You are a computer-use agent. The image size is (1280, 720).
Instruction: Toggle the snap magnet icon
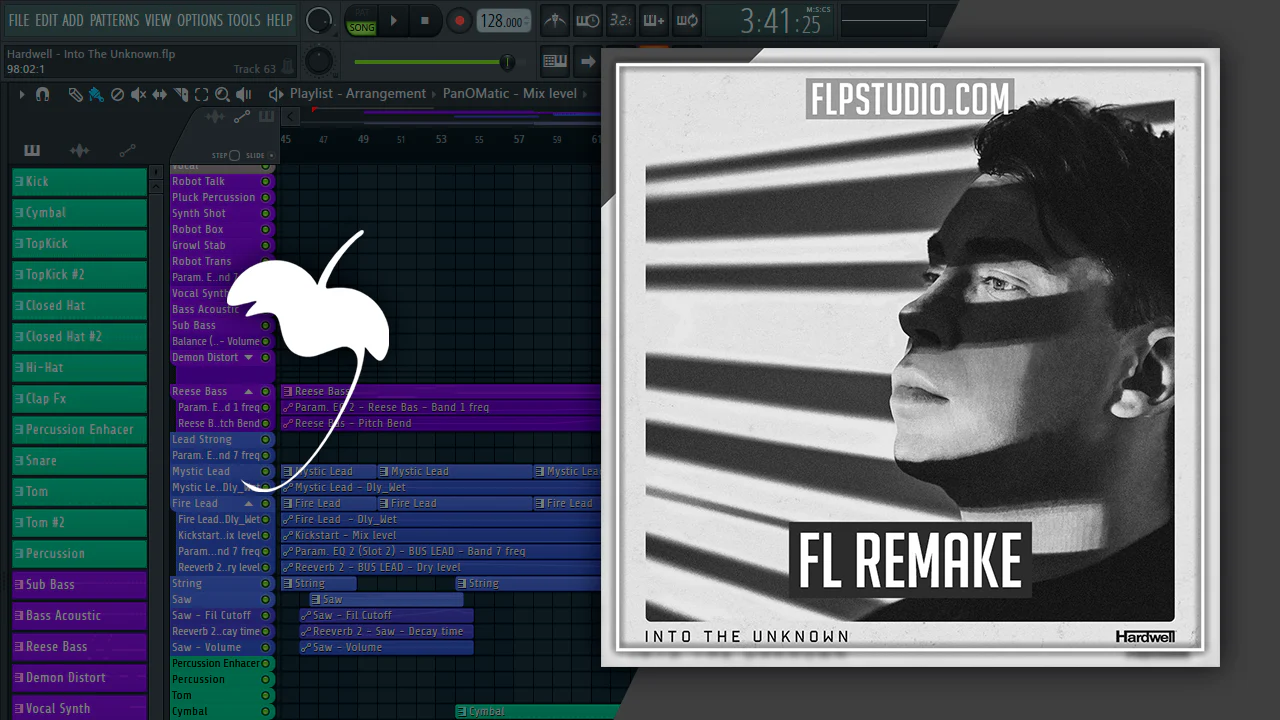pos(42,94)
